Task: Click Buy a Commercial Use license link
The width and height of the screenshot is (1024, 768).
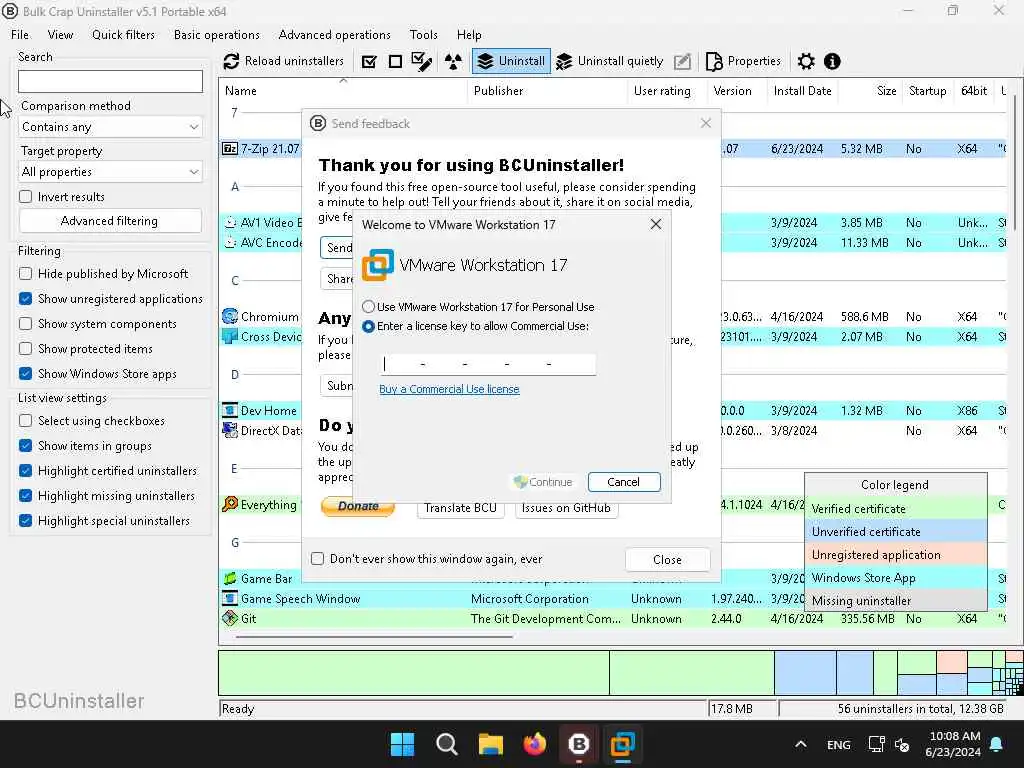Action: [x=449, y=389]
